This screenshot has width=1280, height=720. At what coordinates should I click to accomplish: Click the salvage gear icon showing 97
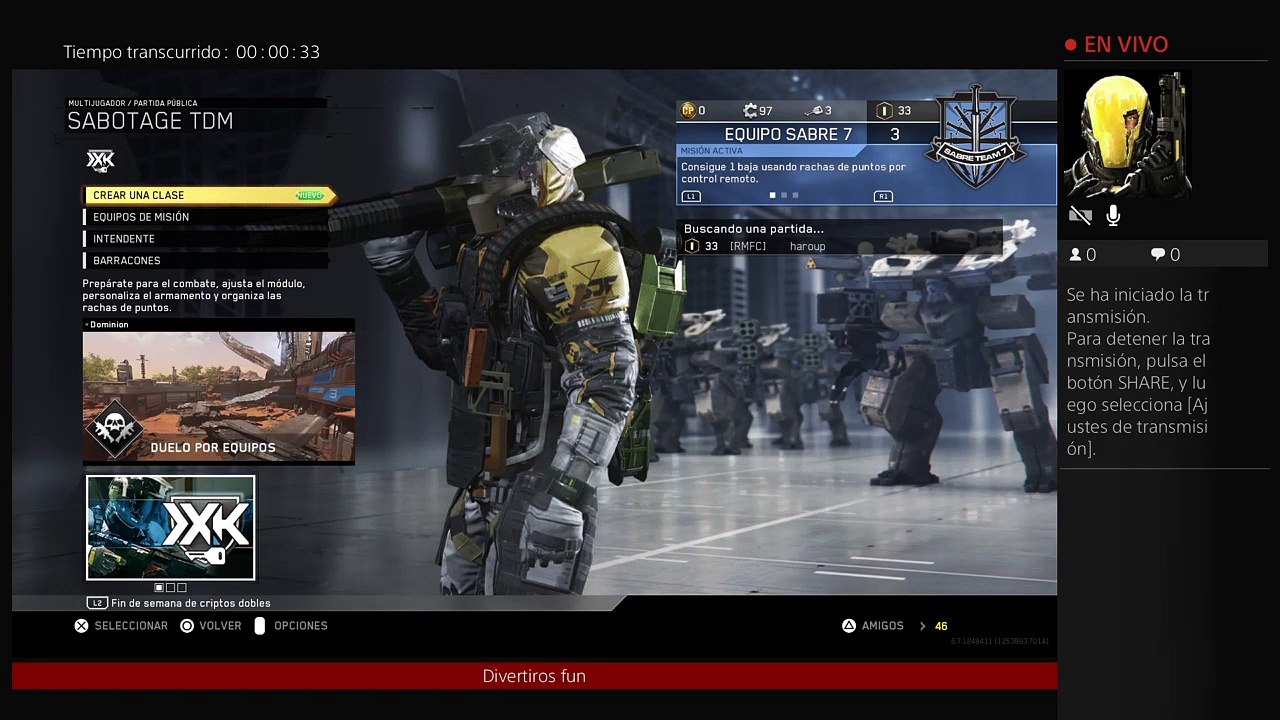[750, 110]
